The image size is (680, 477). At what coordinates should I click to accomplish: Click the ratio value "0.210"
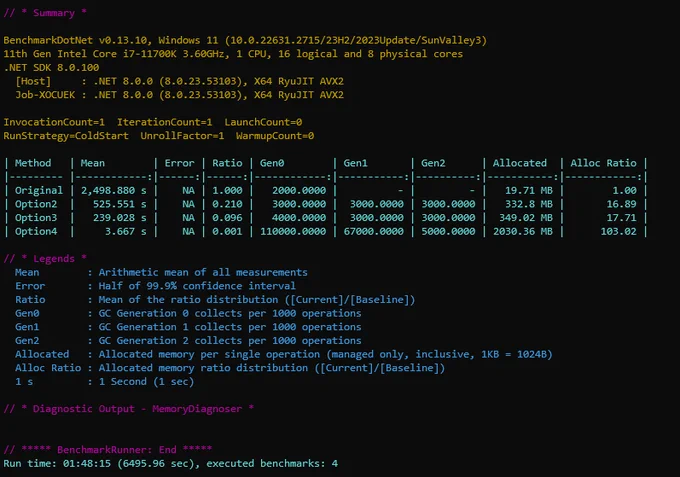pyautogui.click(x=227, y=204)
